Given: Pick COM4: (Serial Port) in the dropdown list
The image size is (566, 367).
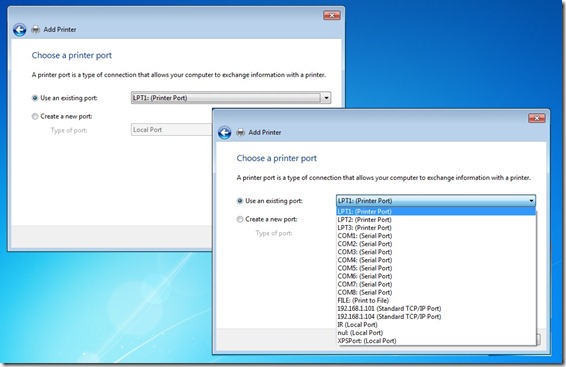Looking at the screenshot, I should (436, 260).
